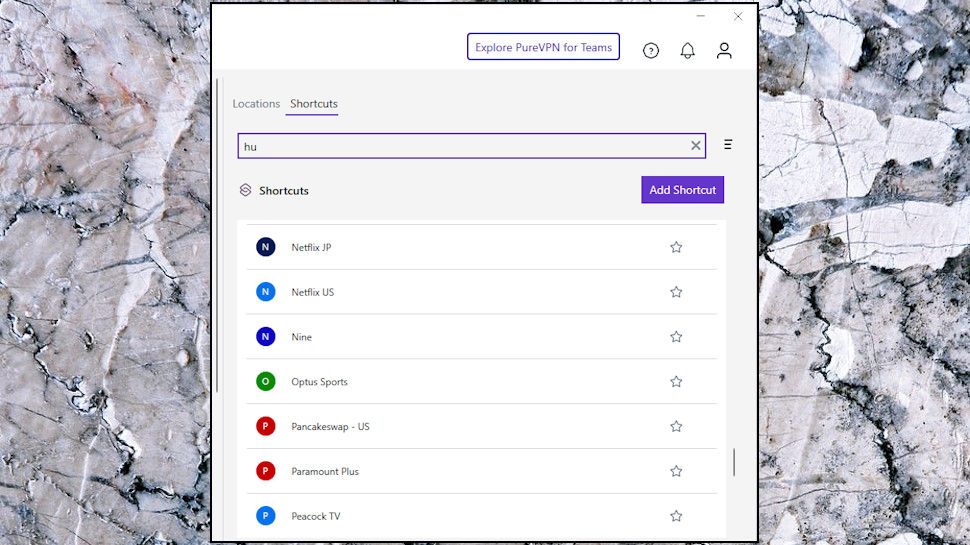Select the Netflix US shortcut name
Screen dimensions: 970x545
tap(312, 292)
